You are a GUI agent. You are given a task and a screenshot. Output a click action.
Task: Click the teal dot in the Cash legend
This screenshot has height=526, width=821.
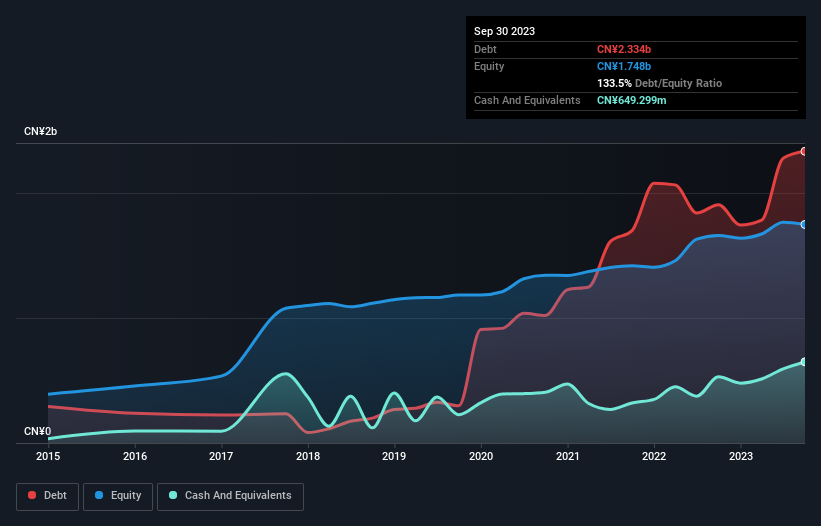pos(173,495)
